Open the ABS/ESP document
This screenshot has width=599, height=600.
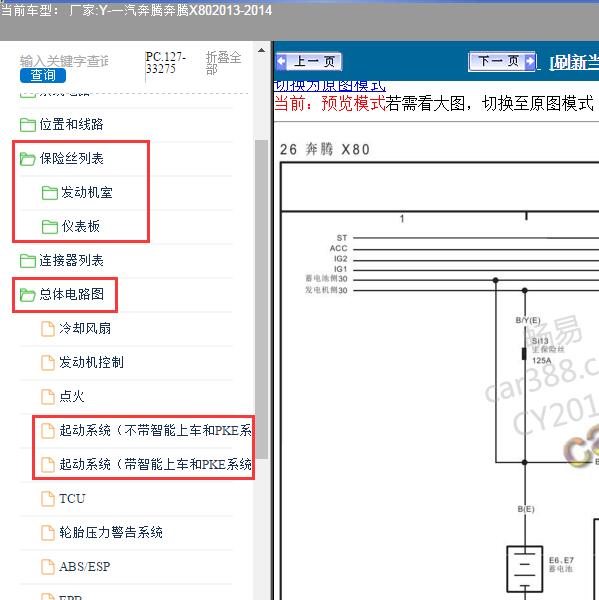pyautogui.click(x=85, y=566)
